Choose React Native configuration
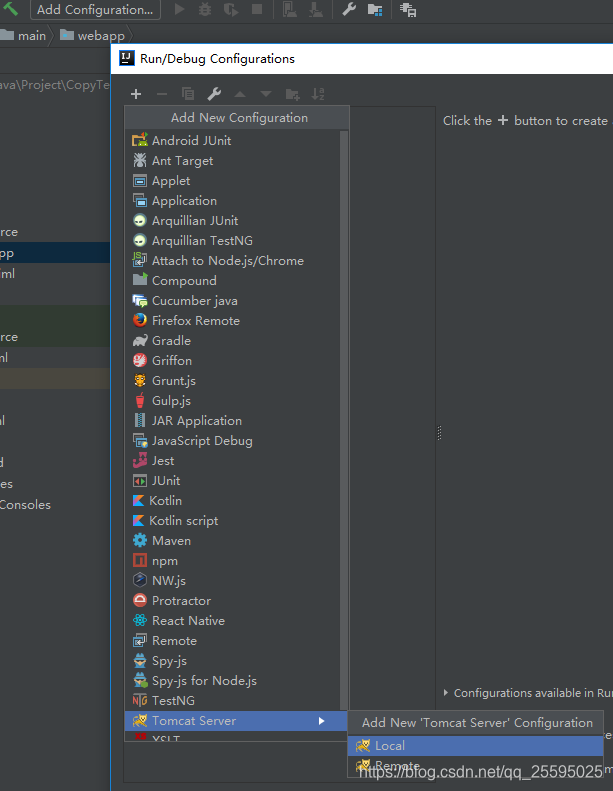613x791 pixels. (x=236, y=620)
